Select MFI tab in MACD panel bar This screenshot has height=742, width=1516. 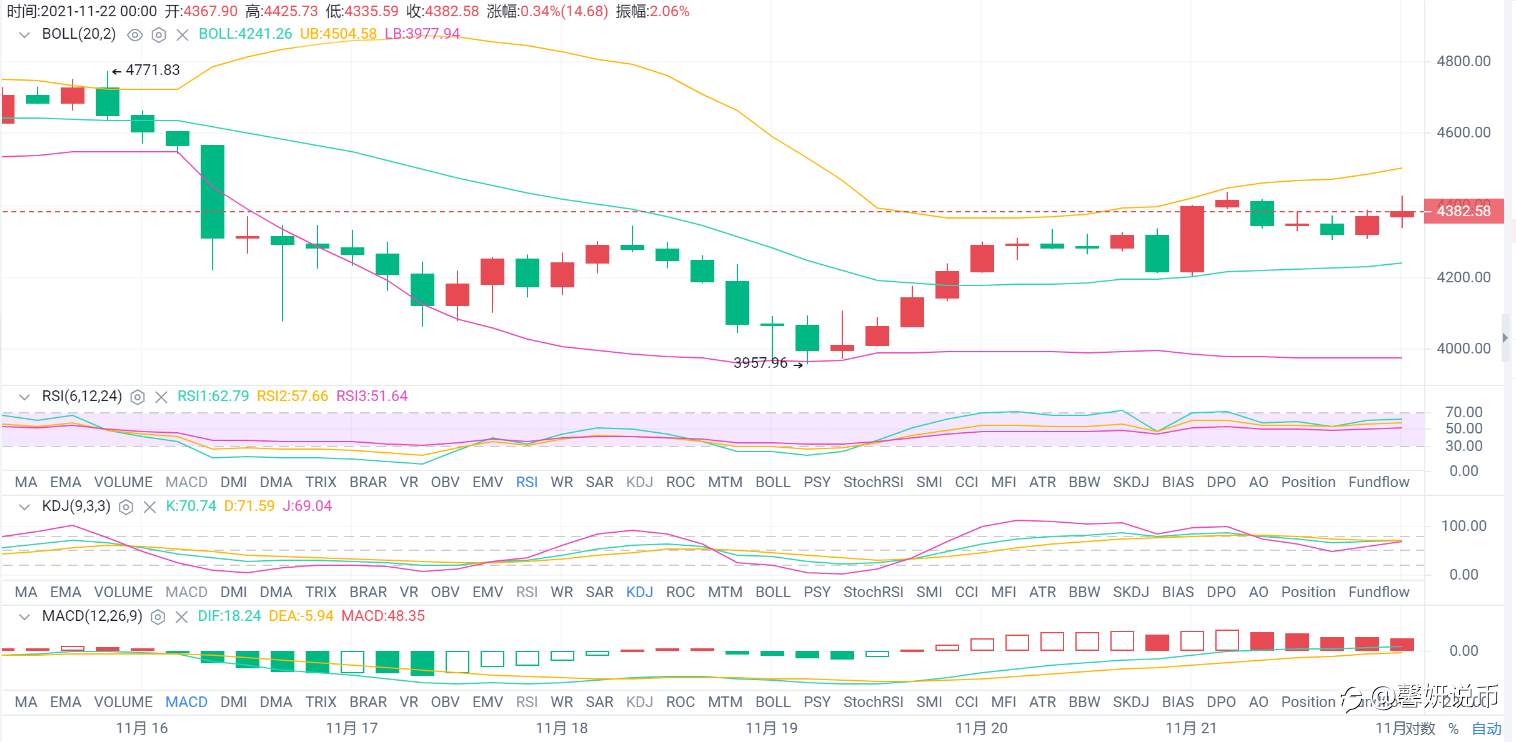(1004, 702)
